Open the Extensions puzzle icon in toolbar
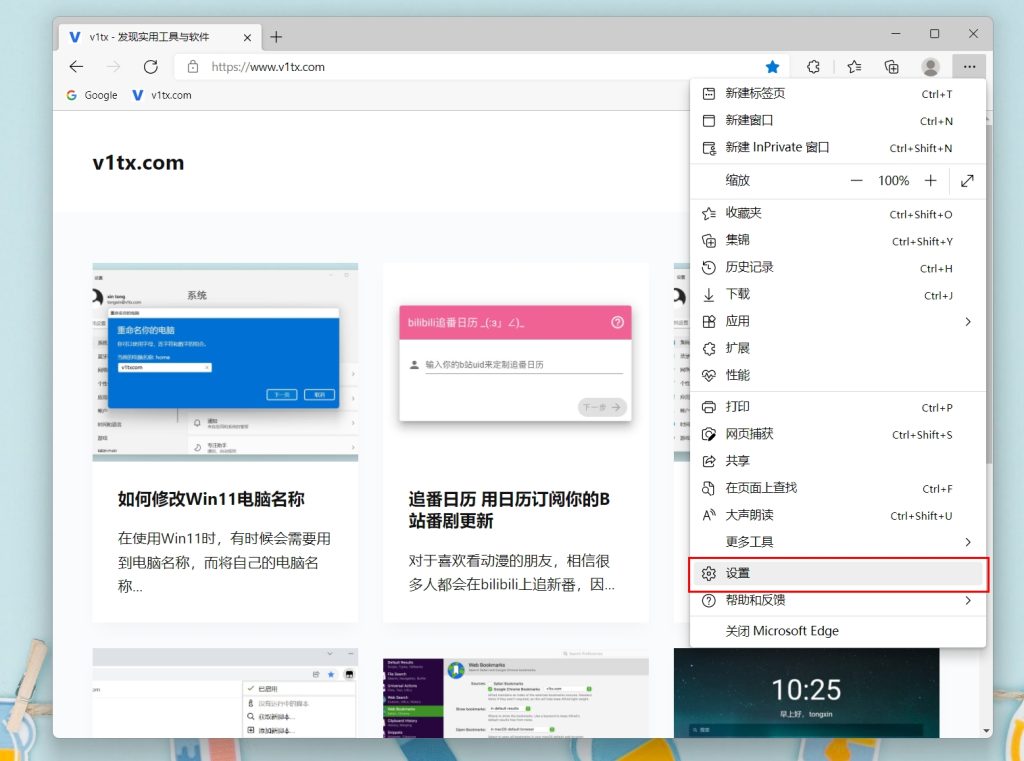This screenshot has width=1024, height=761. 813,67
